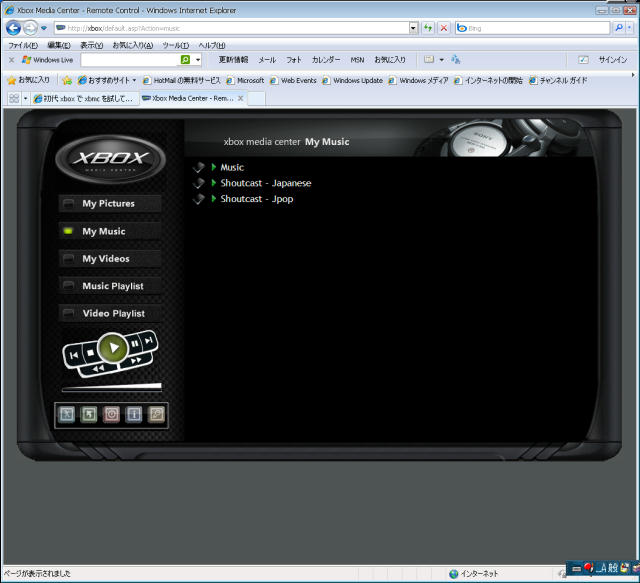Viewport: 640px width, 583px height.
Task: Click diamond icon beside Shoutcast - Jpop
Action: 199,199
